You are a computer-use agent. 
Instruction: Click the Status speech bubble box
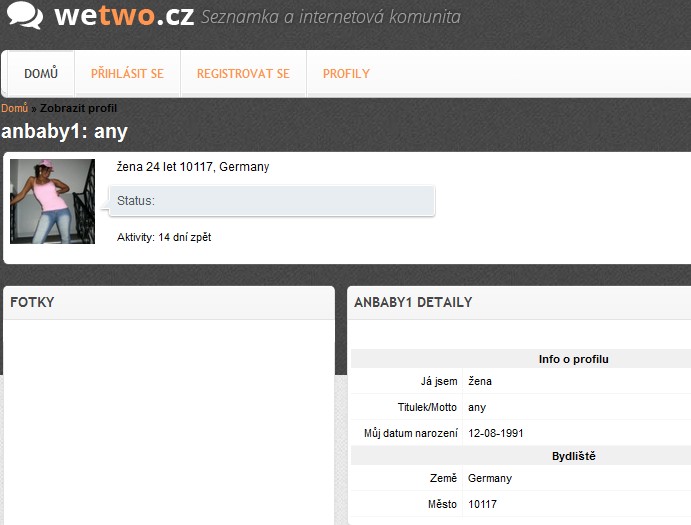pyautogui.click(x=272, y=201)
